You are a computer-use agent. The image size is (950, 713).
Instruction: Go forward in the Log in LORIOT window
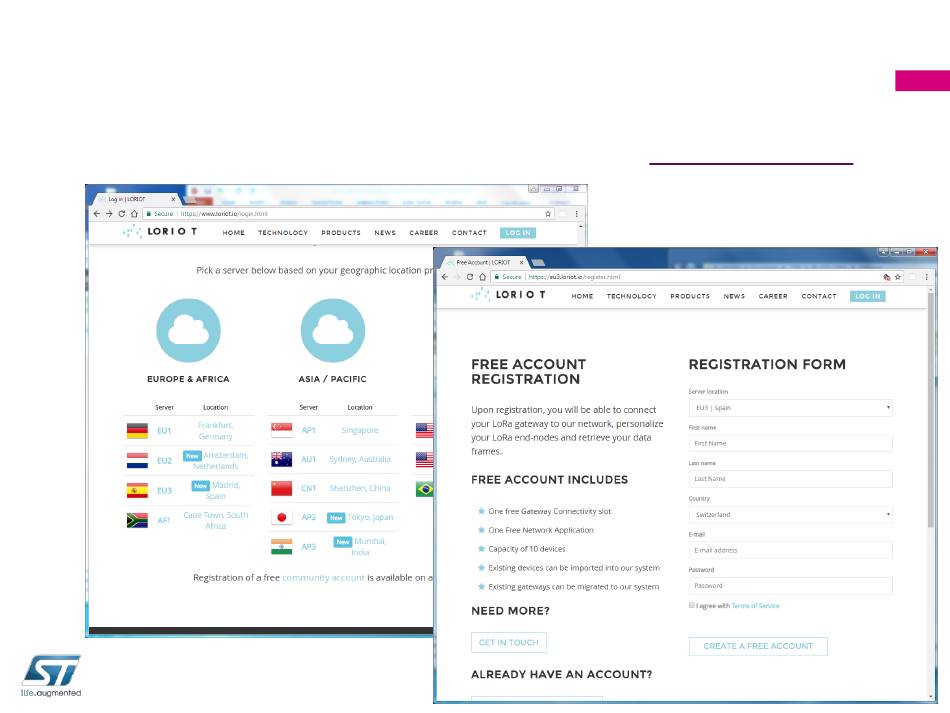tap(109, 214)
